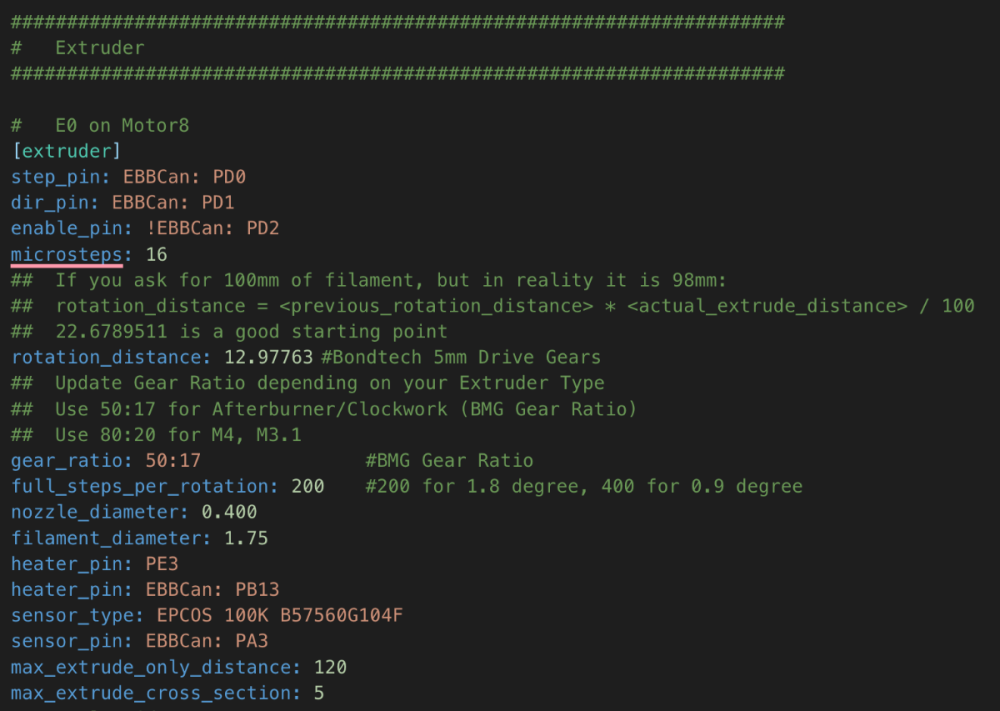
Task: Click the nozzle_diameter value 0.400
Action: coord(230,512)
